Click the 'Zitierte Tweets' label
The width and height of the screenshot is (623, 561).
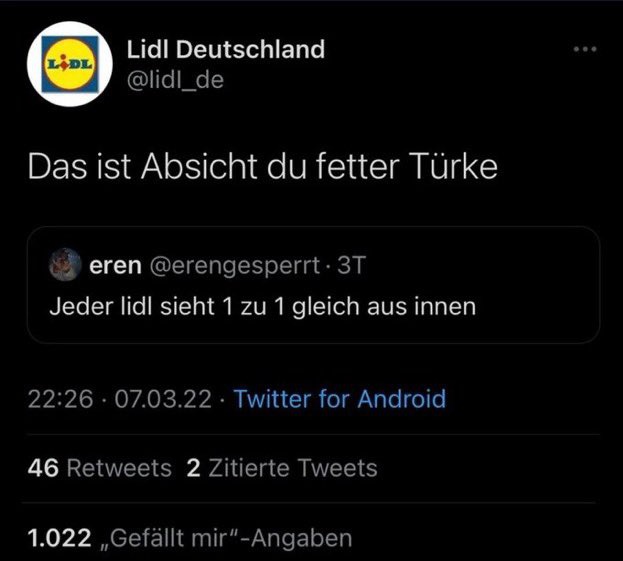[292, 468]
